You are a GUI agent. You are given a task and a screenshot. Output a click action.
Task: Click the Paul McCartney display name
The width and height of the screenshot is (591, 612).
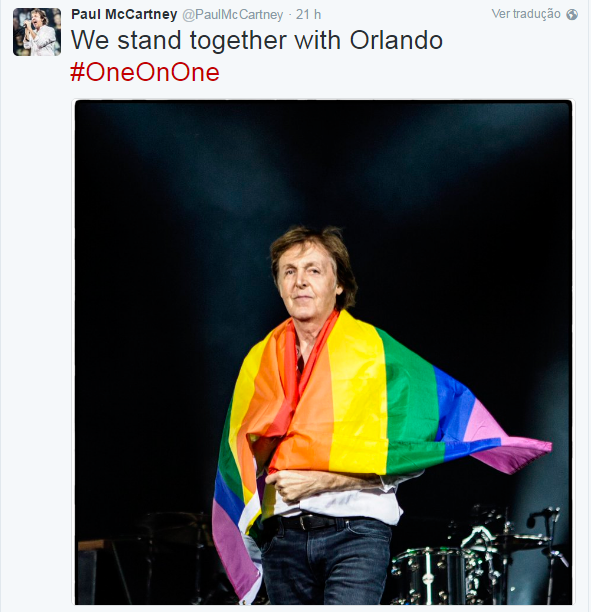[124, 14]
